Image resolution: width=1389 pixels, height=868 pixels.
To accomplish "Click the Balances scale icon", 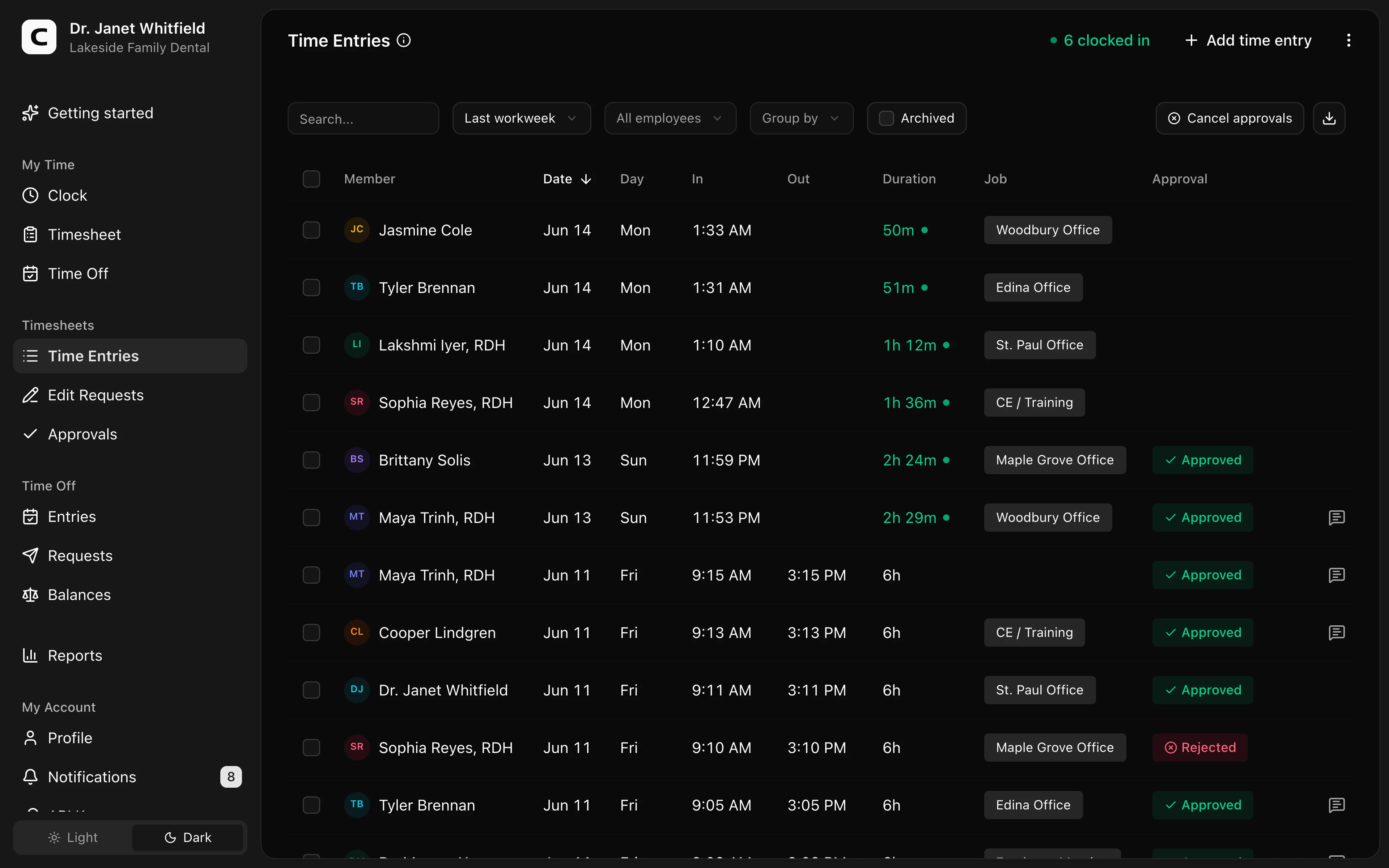I will coord(30,595).
